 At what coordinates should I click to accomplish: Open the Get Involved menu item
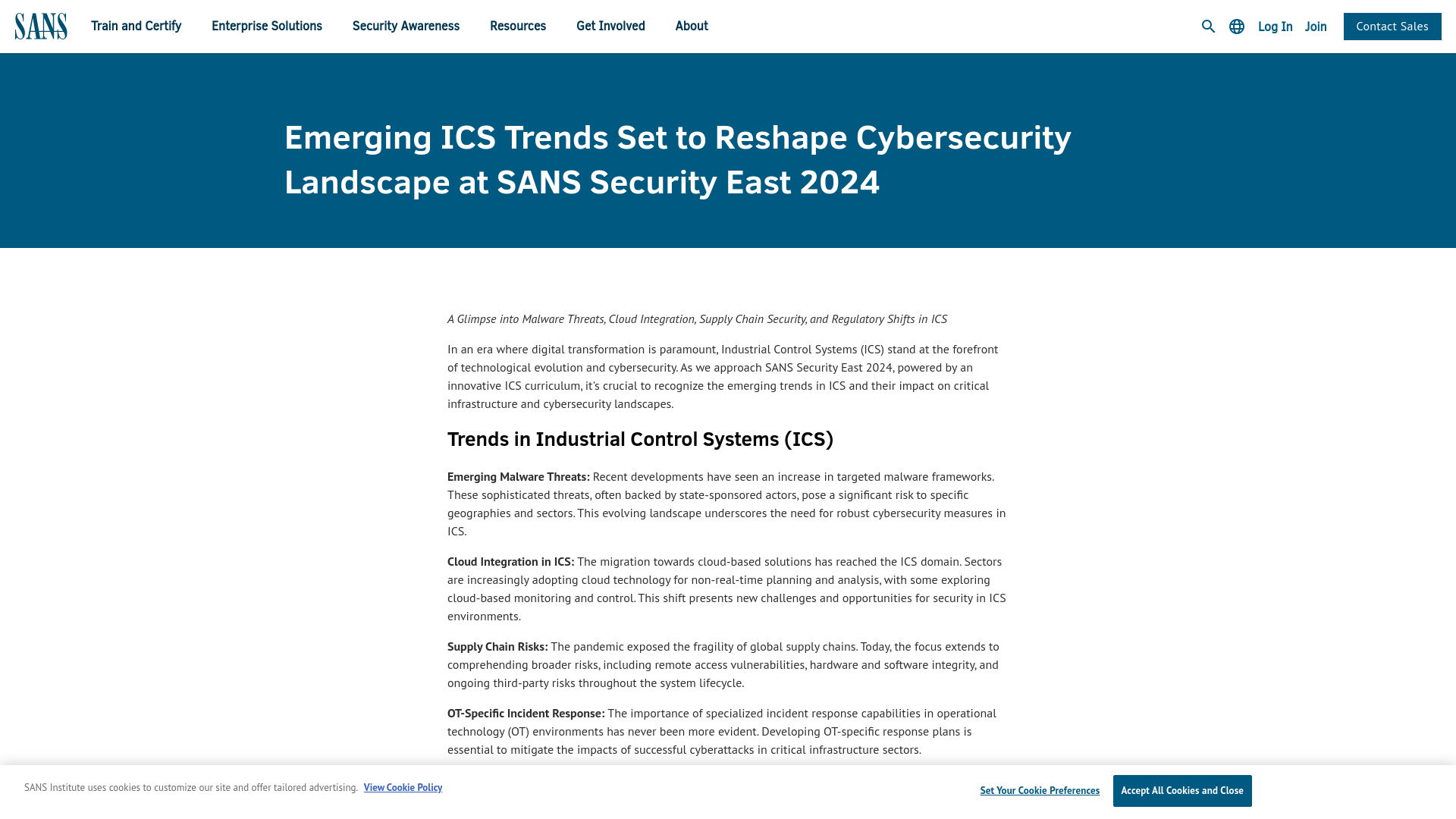[x=610, y=25]
